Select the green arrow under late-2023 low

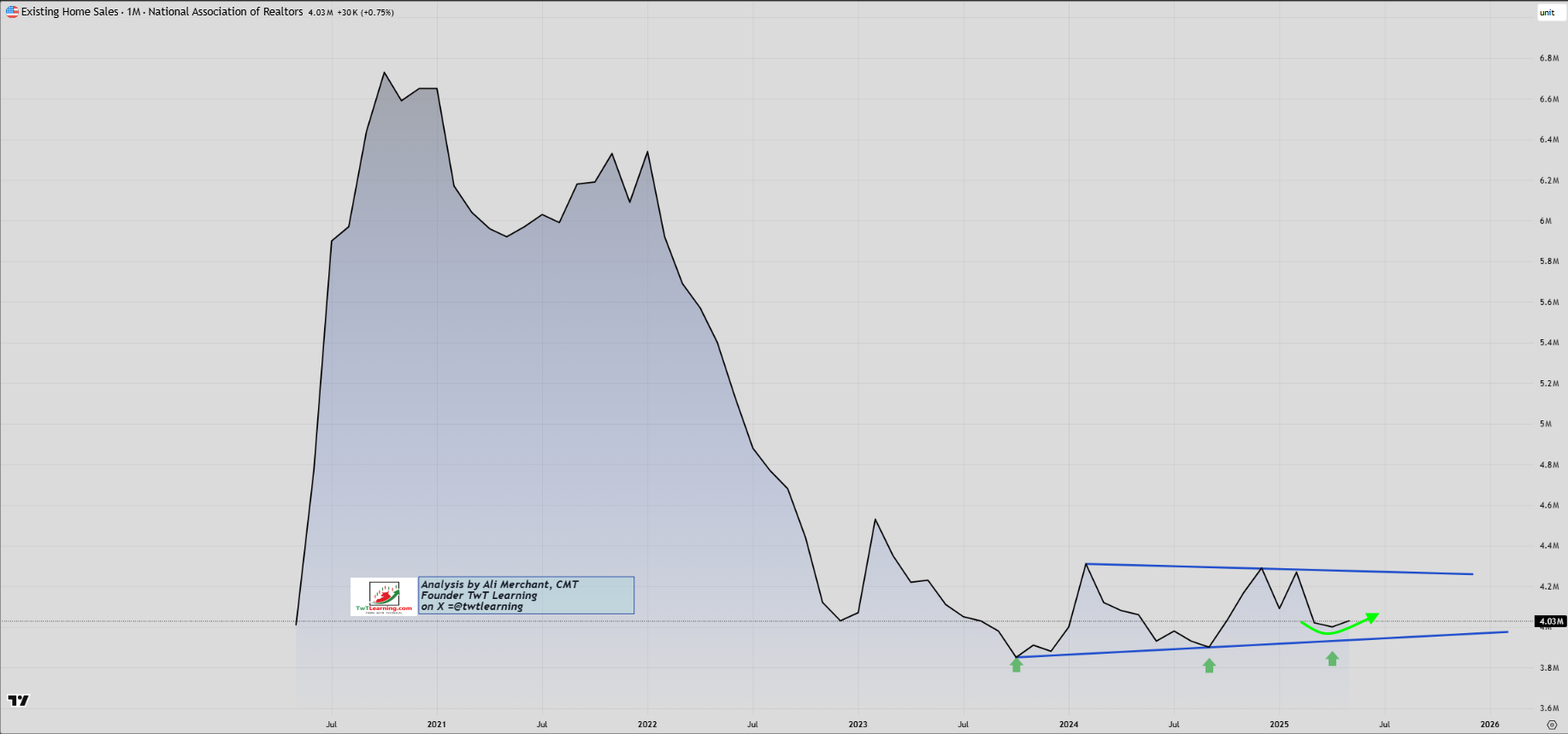click(1017, 665)
